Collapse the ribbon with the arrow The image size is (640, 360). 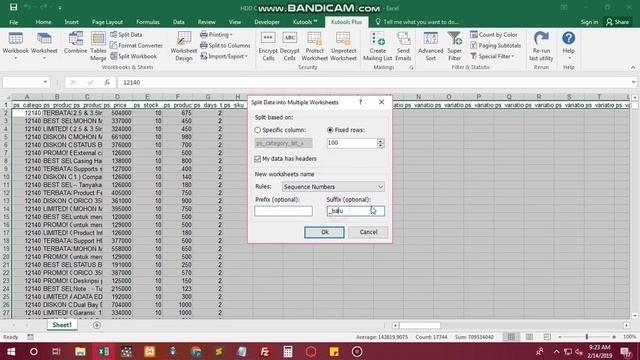(633, 67)
